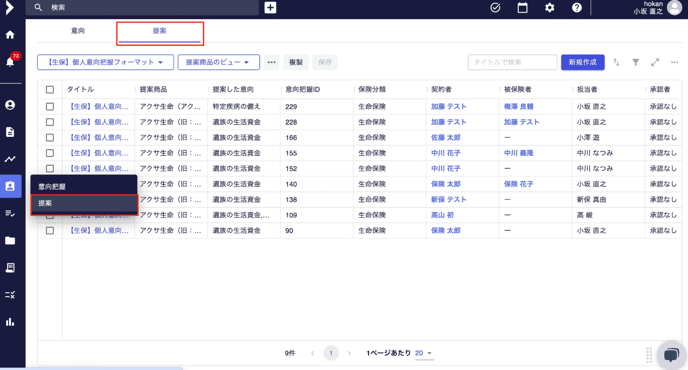The height and width of the screenshot is (370, 688).
Task: Open the filter funnel icon
Action: tap(635, 62)
